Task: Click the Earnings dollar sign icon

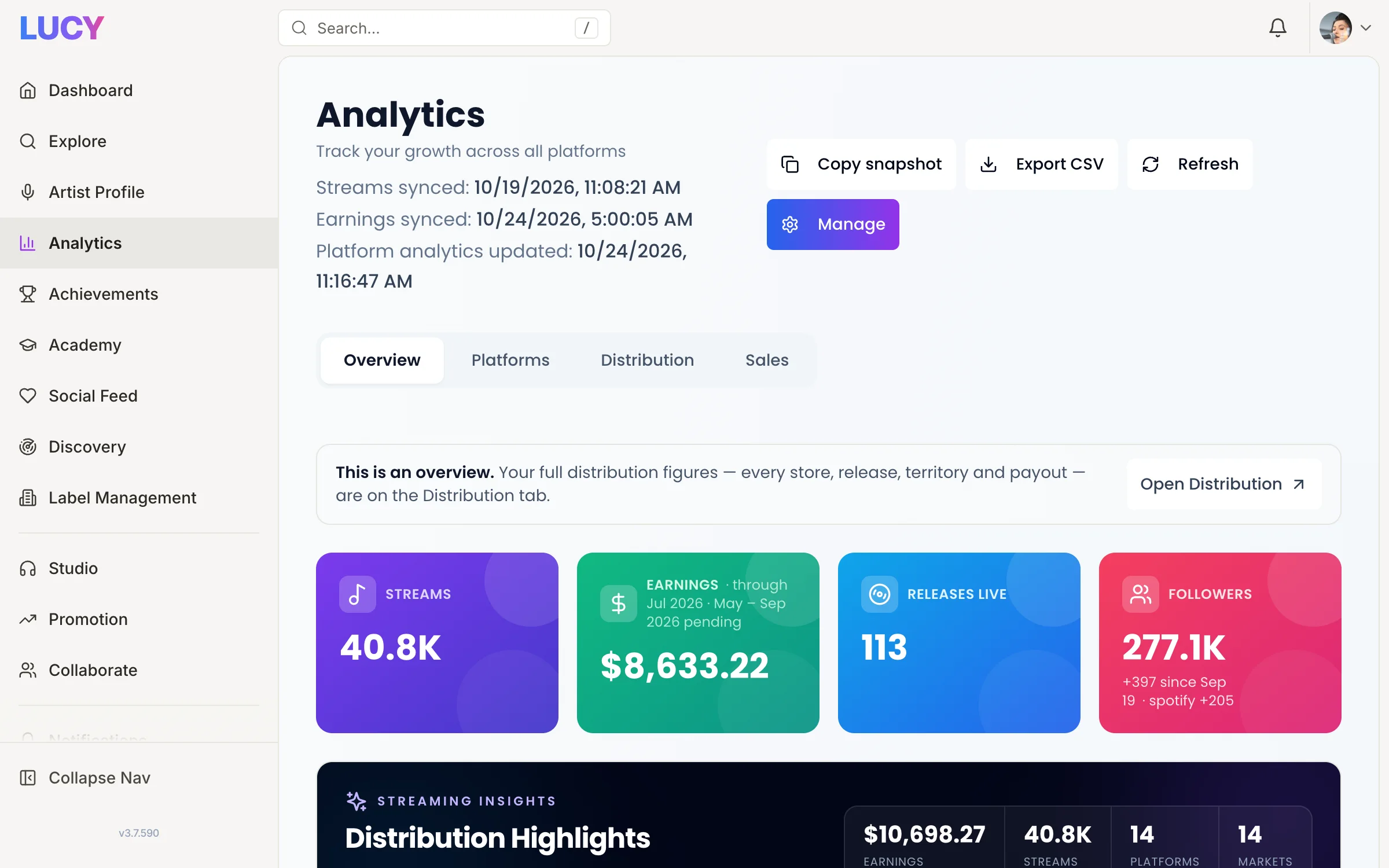Action: [619, 604]
